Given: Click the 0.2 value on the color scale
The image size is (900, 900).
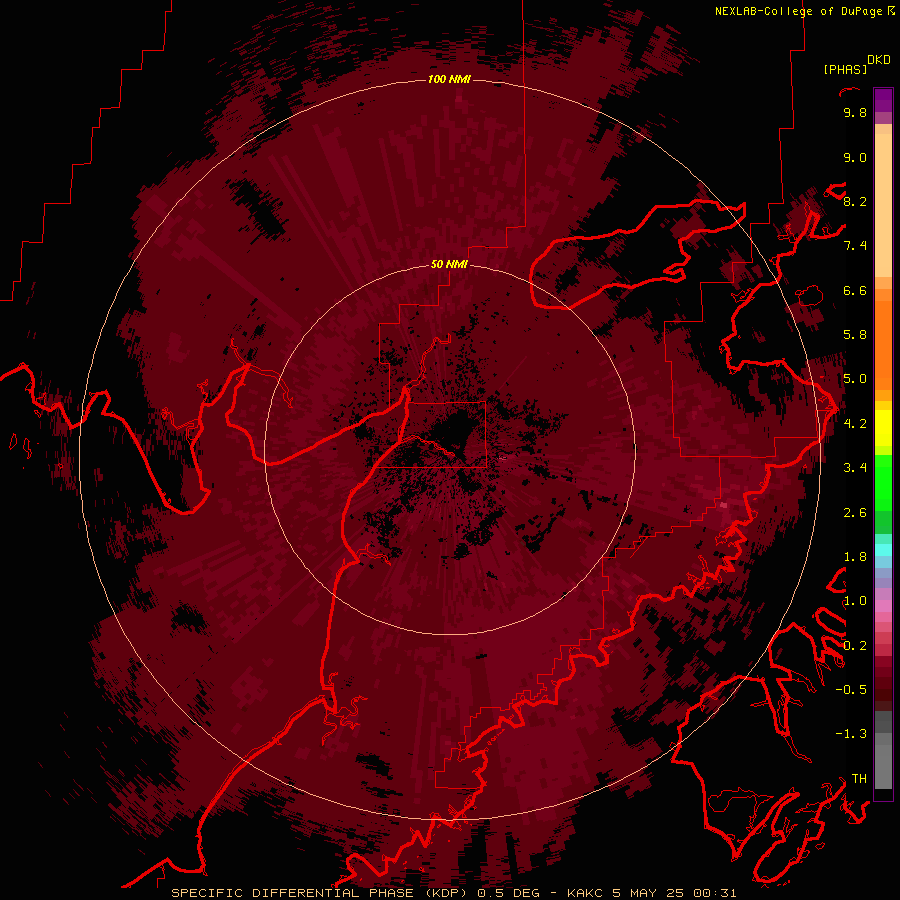Looking at the screenshot, I should (855, 646).
